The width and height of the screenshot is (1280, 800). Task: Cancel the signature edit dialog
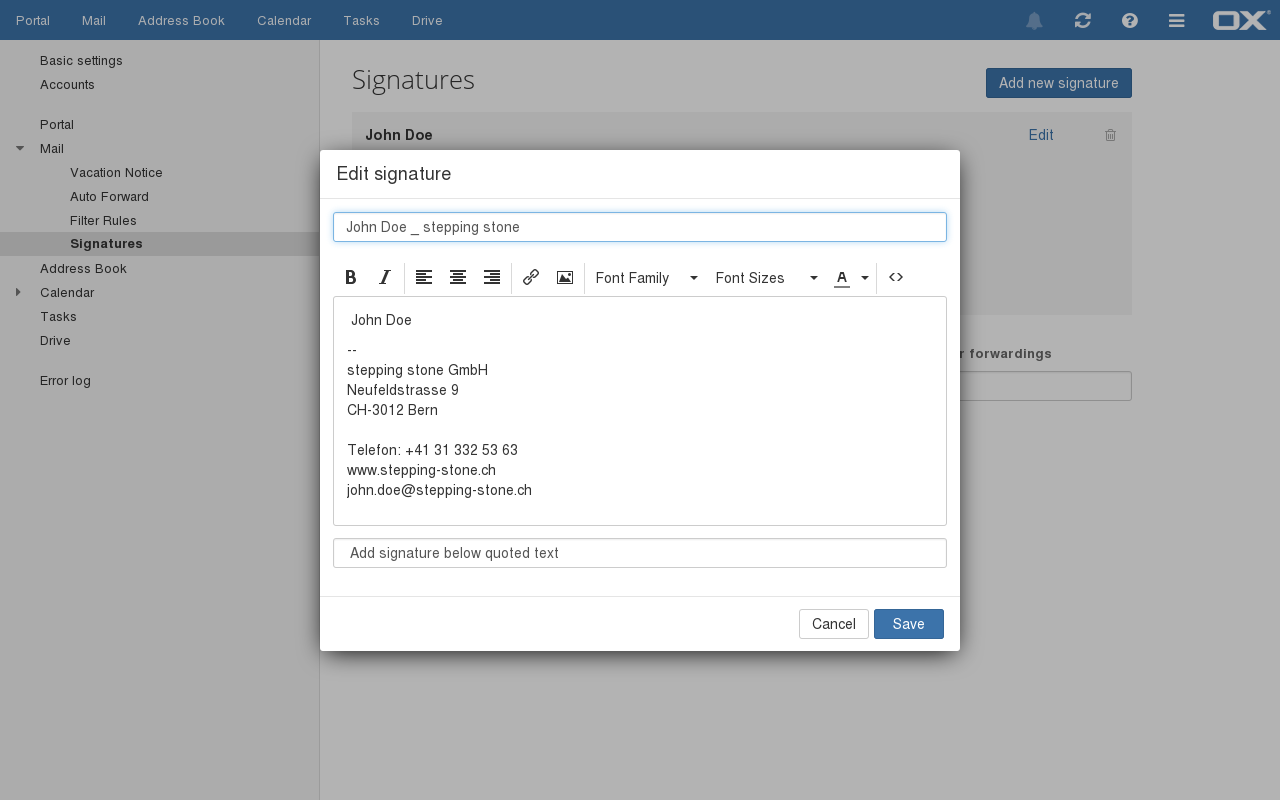click(833, 624)
